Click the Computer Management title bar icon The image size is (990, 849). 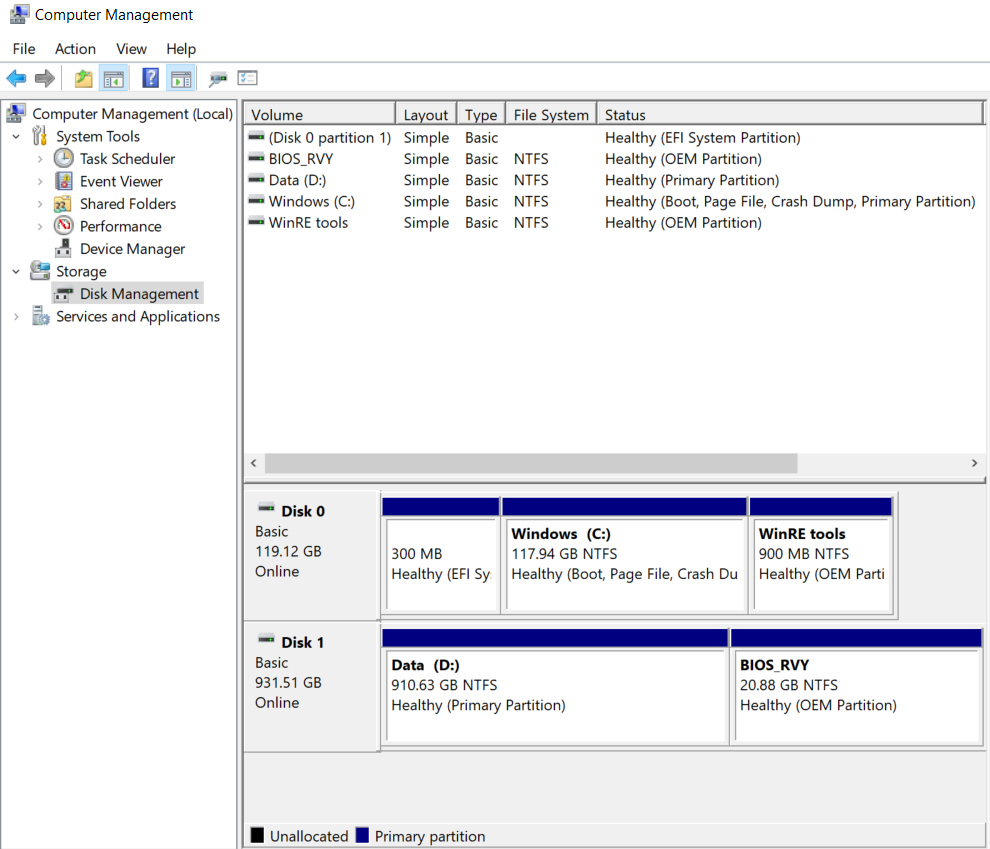19,14
